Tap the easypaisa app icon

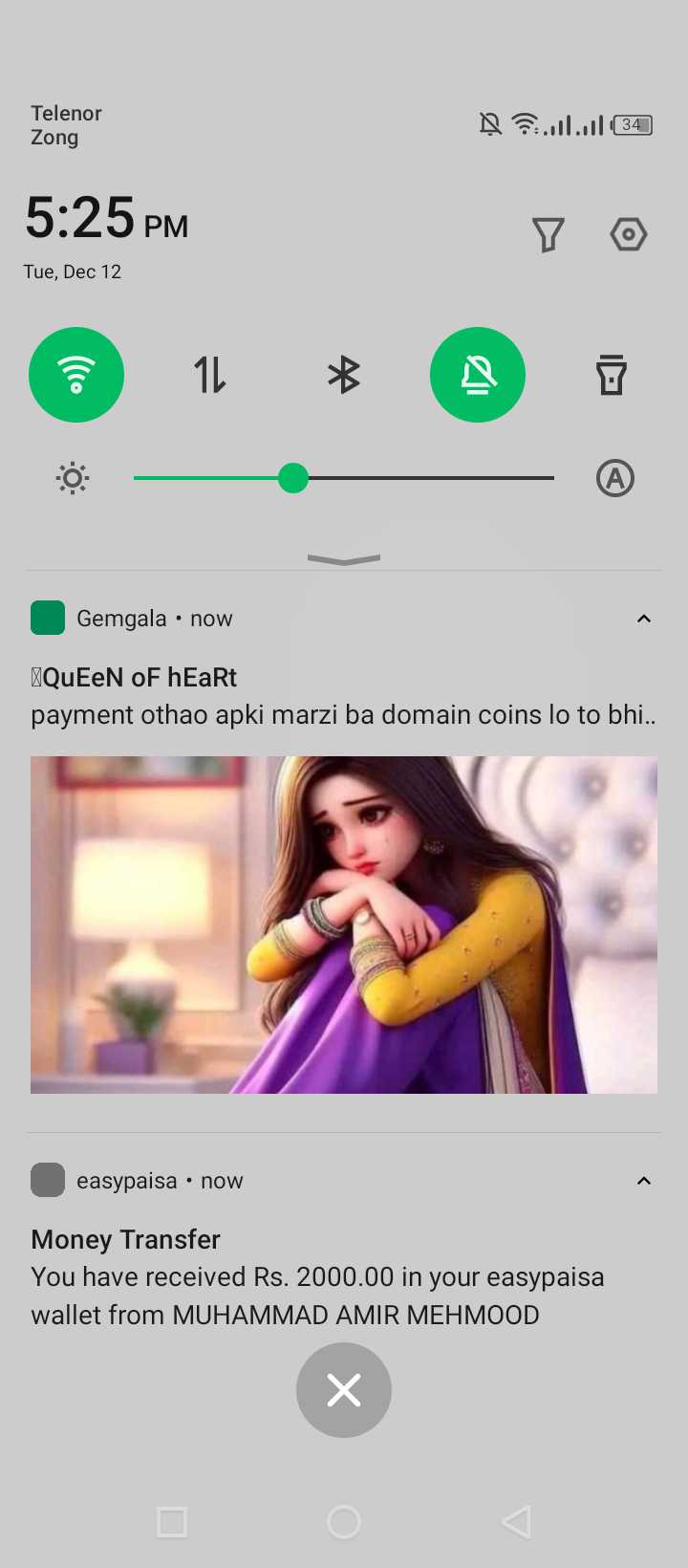(x=48, y=1180)
